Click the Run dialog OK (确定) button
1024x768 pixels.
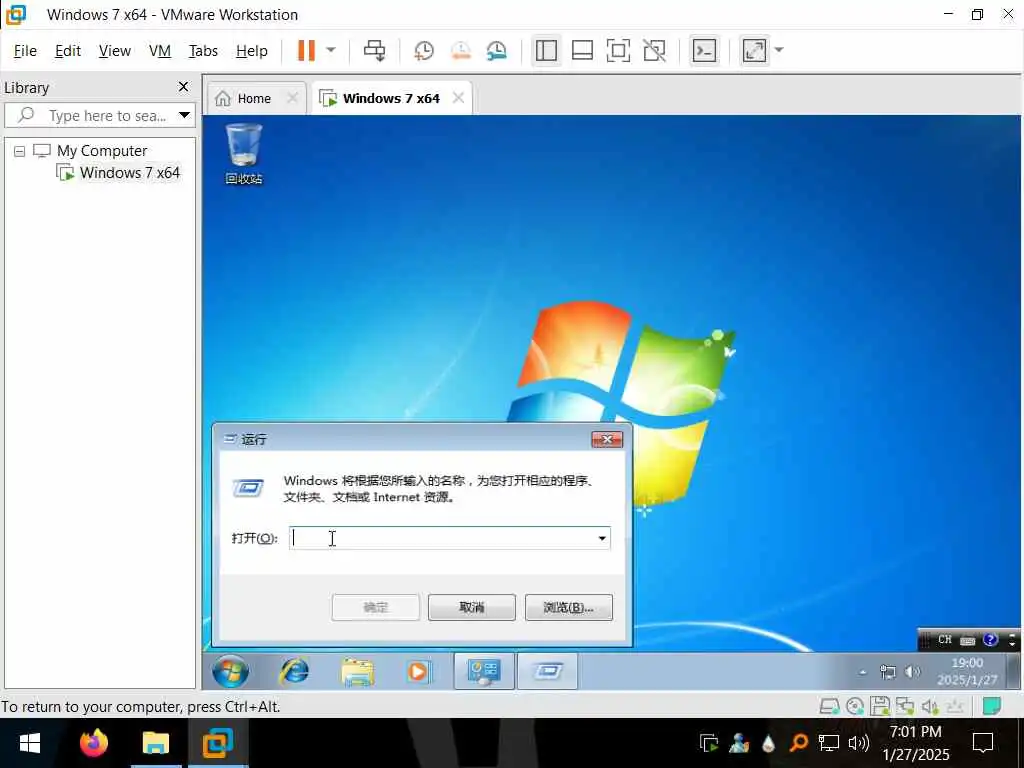pos(376,607)
